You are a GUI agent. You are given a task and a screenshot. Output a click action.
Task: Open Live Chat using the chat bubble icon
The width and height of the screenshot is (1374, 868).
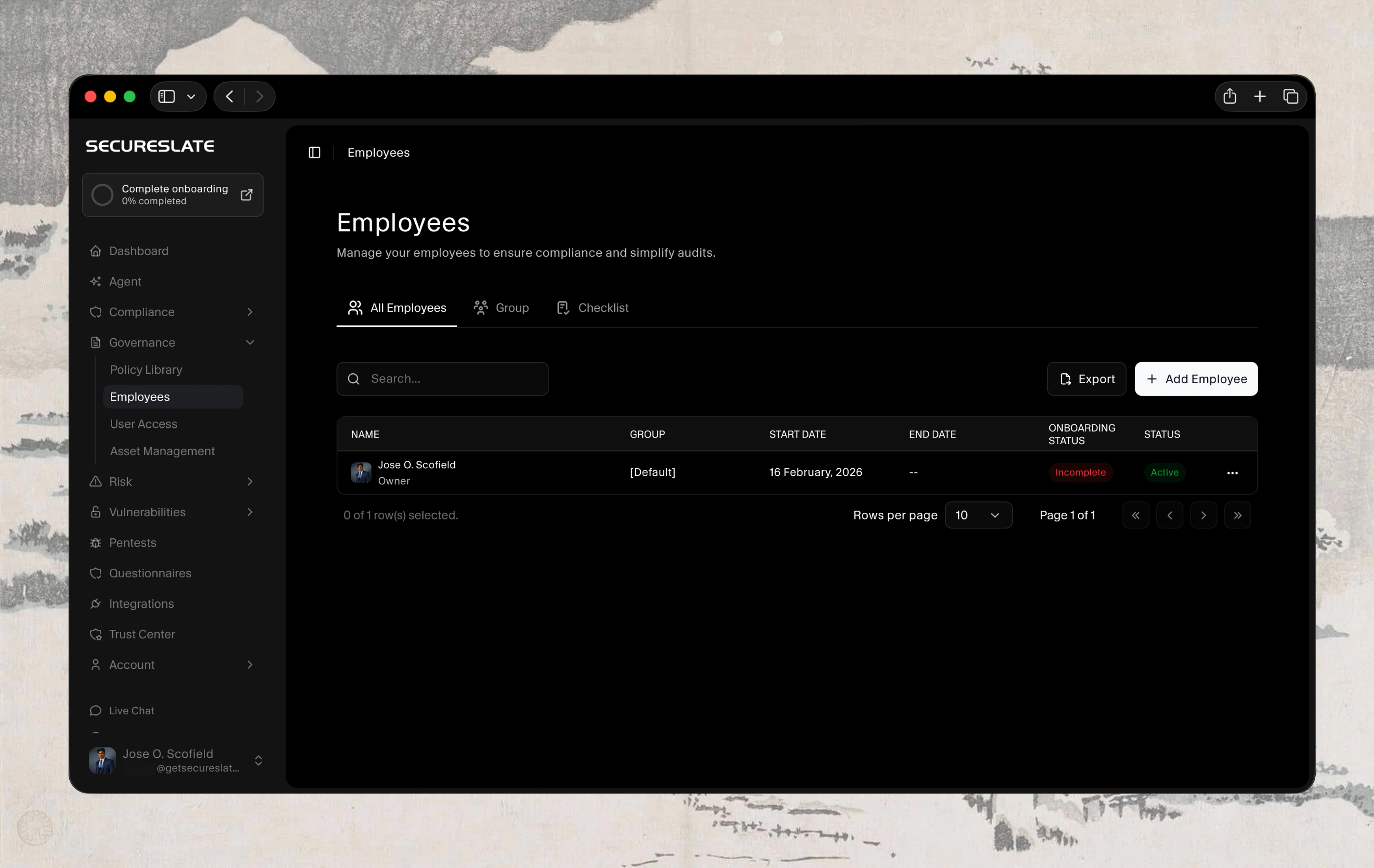pyautogui.click(x=96, y=710)
